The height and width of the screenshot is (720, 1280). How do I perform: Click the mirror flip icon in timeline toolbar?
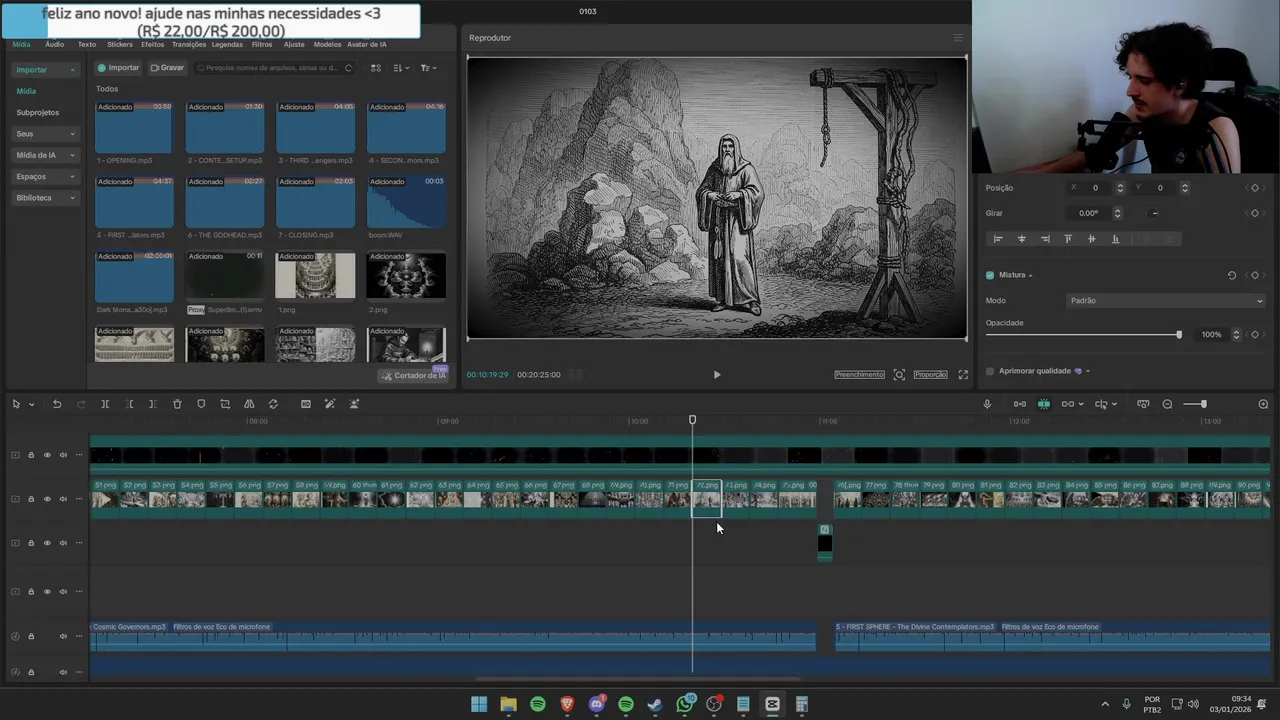[249, 404]
